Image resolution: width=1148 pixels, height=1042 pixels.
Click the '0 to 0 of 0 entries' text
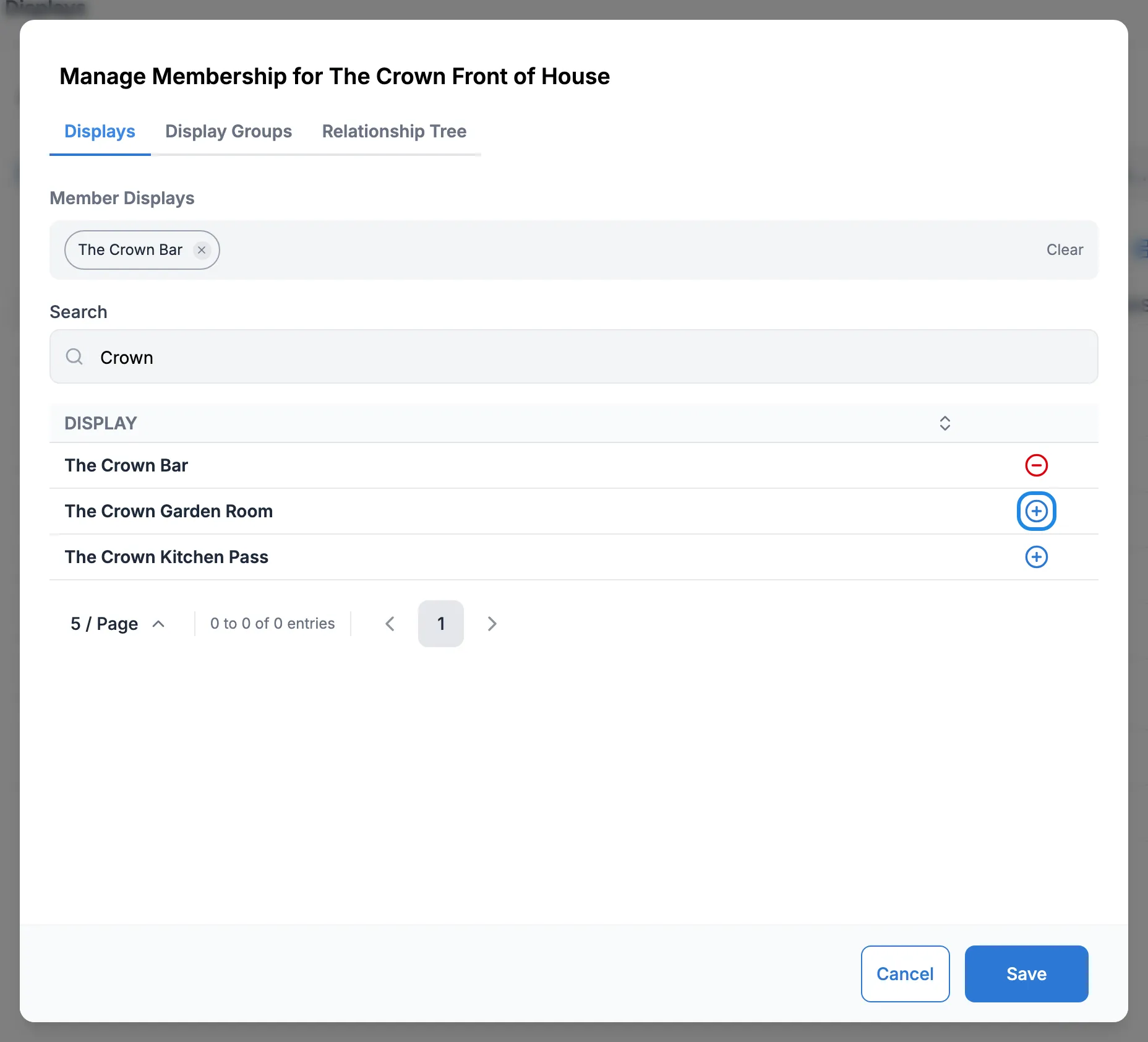(272, 624)
